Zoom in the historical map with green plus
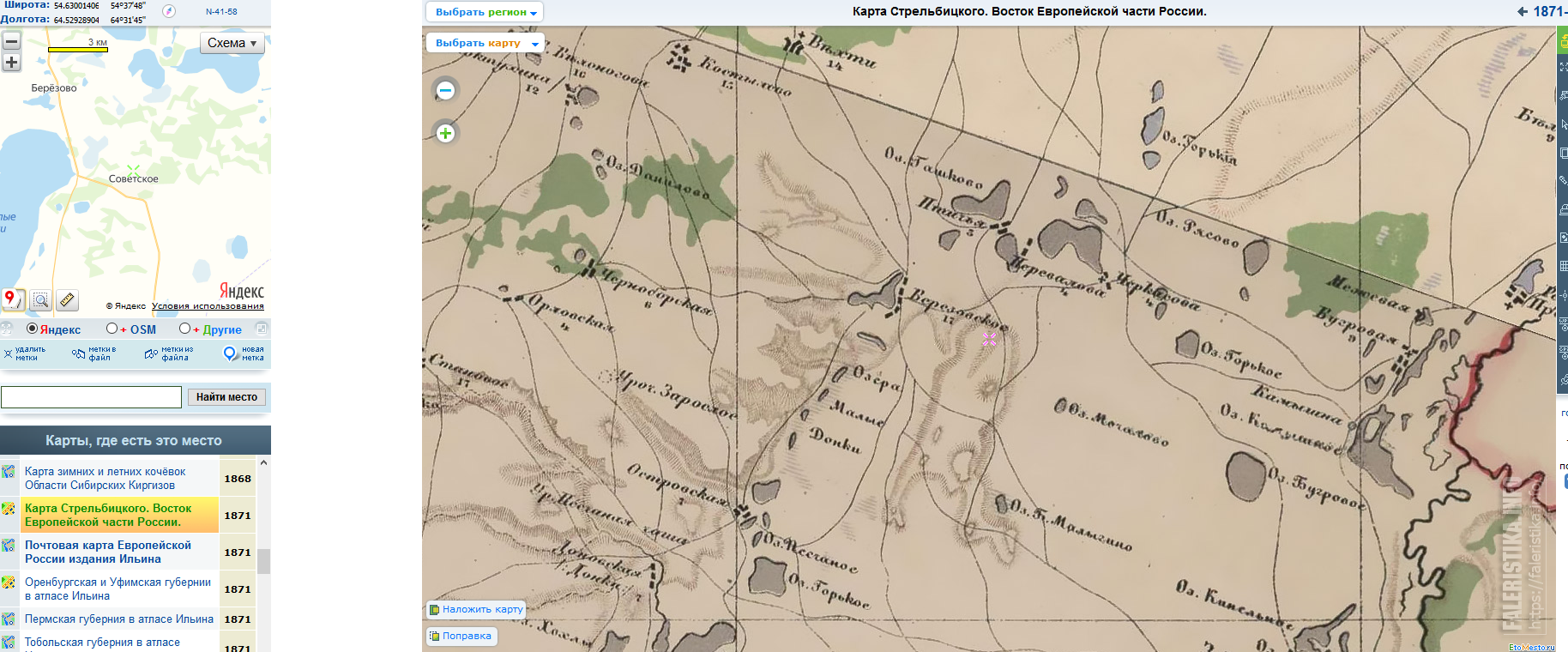This screenshot has width=1568, height=652. click(445, 133)
